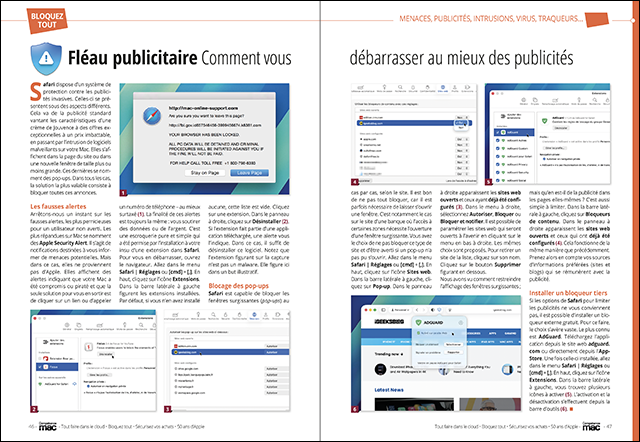Click the orange BLOQUEZ TOUT badge
This screenshot has height=442, width=640.
point(47,20)
